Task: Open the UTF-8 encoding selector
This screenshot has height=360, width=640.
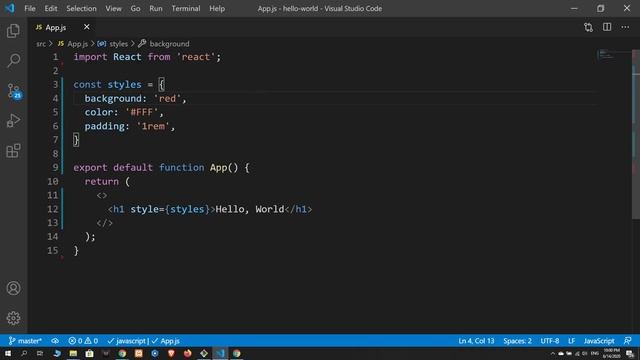Action: (x=549, y=341)
